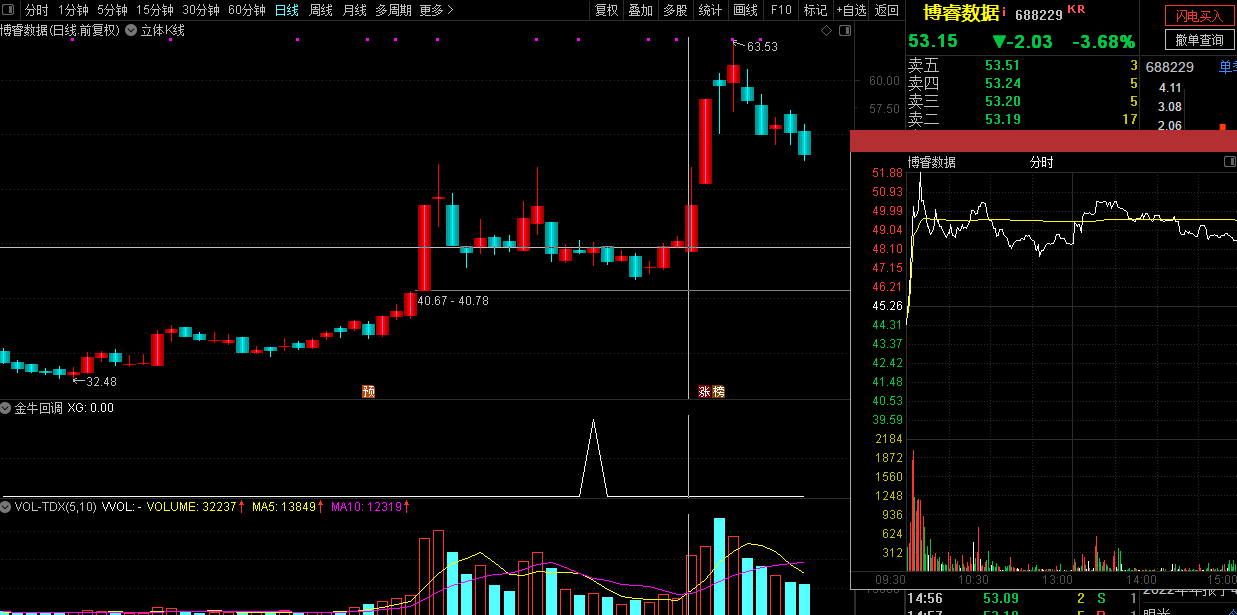The width and height of the screenshot is (1237, 615).
Task: Toggle the 复权 adjustment option
Action: (607, 10)
